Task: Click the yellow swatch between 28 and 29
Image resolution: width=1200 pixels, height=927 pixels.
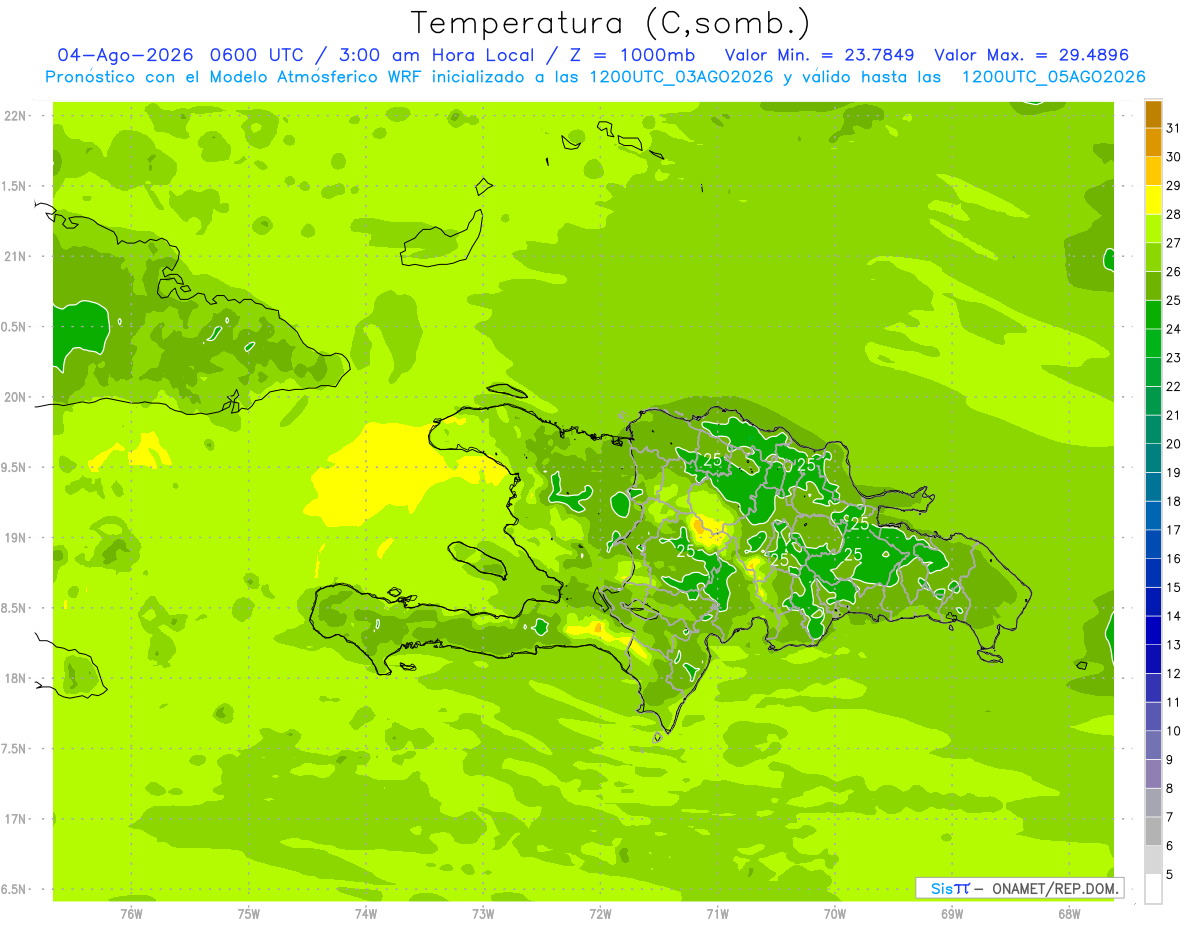Action: coord(1153,200)
